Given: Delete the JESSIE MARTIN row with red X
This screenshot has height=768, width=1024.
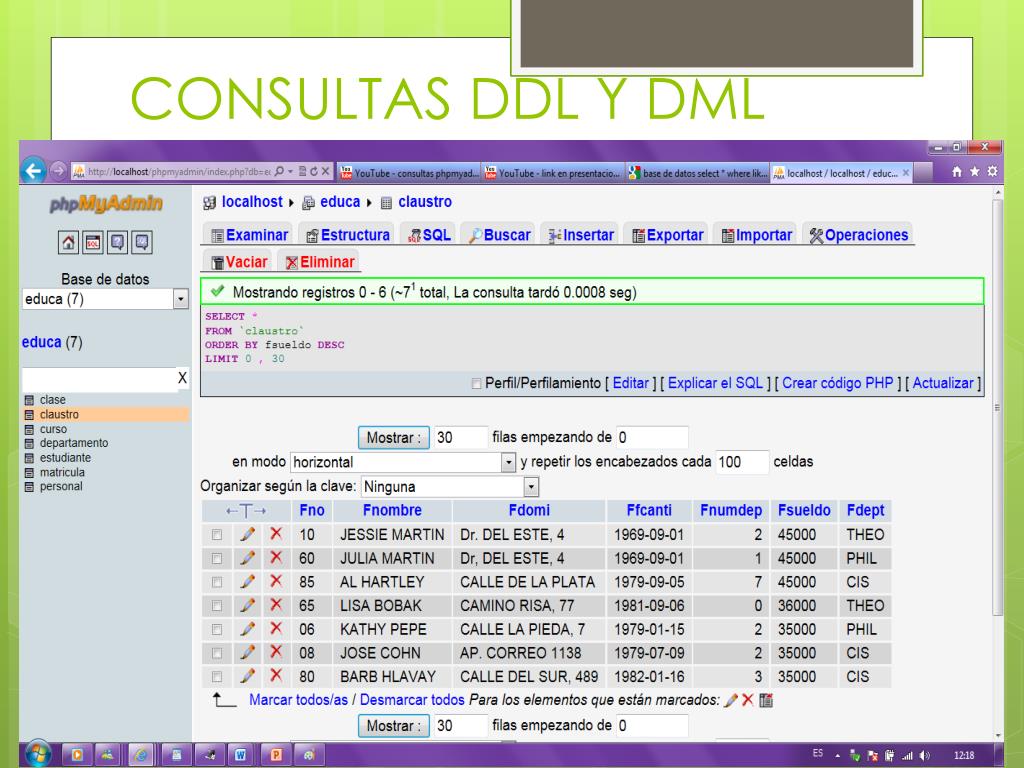Looking at the screenshot, I should point(276,534).
